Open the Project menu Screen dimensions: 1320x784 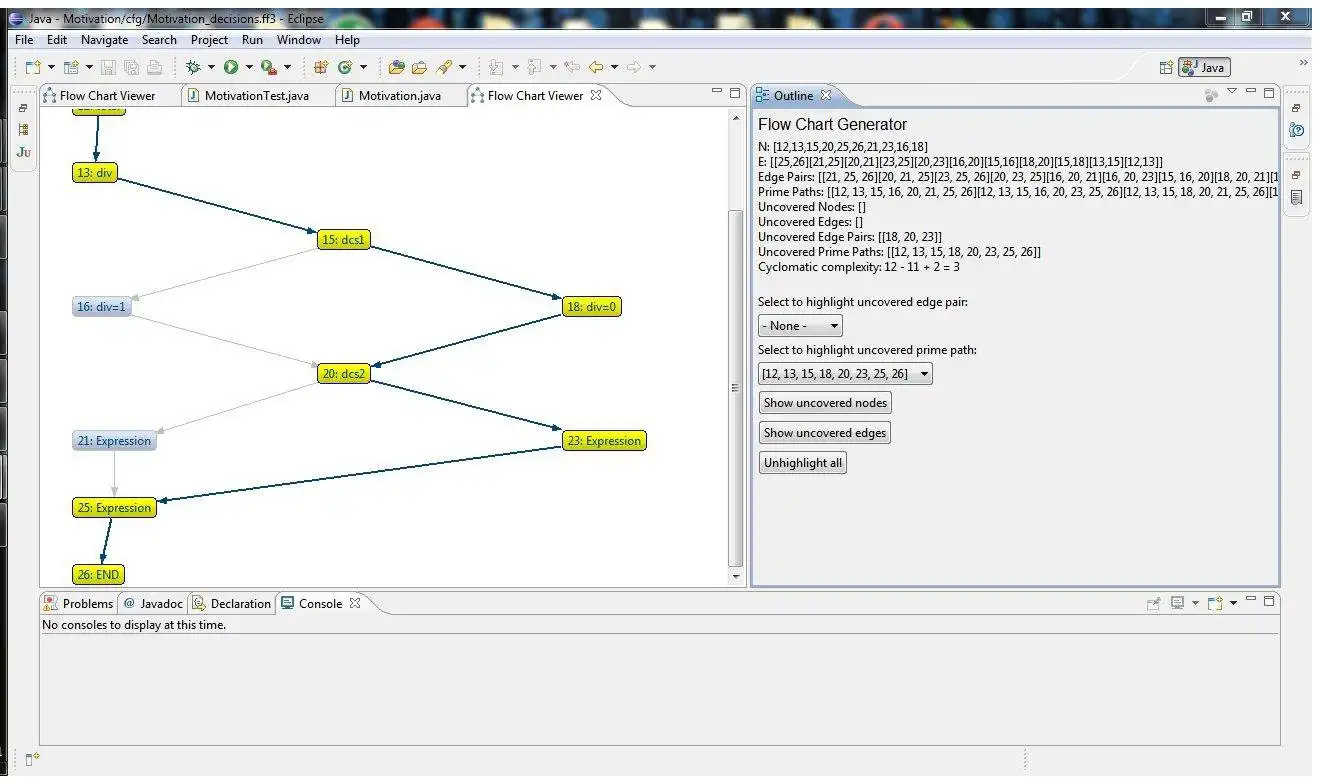pos(209,40)
